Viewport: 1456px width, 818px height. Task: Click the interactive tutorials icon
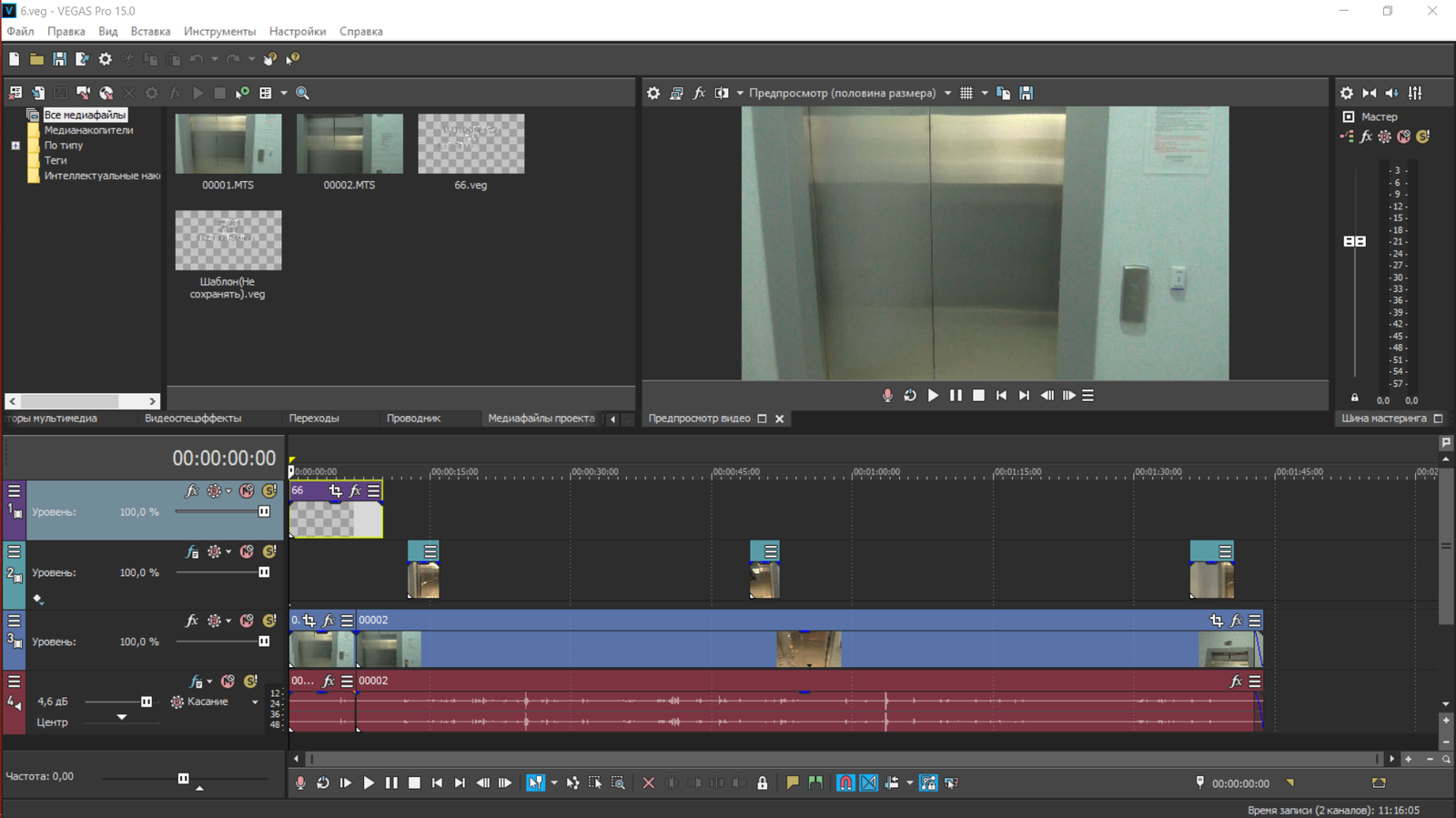270,59
